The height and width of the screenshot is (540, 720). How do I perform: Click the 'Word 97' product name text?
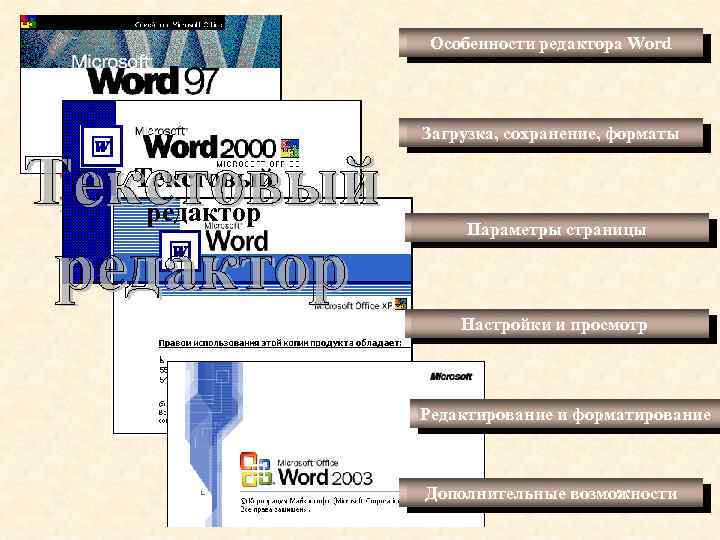click(x=152, y=81)
